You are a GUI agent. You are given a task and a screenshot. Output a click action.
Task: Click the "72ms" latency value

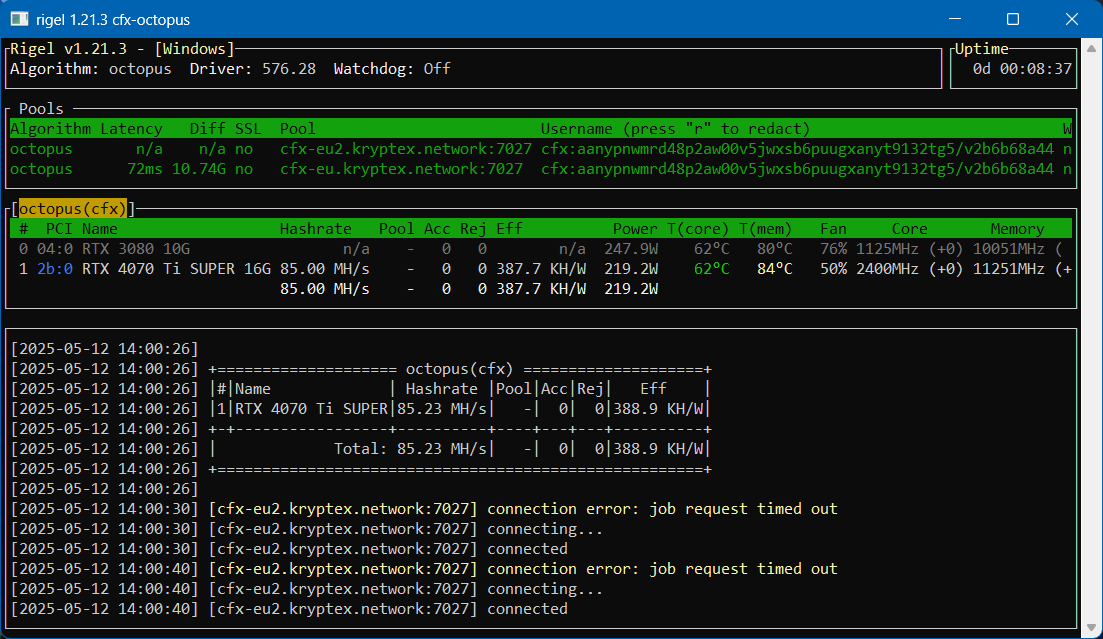point(145,169)
